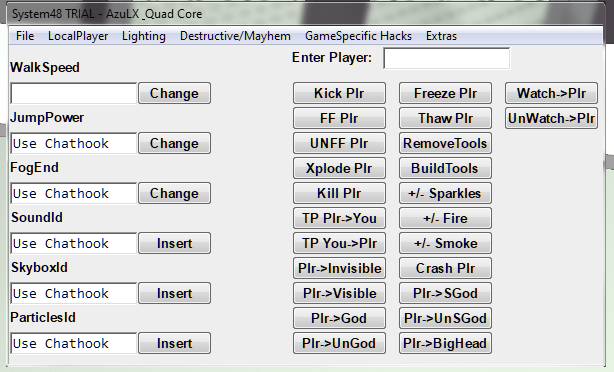Image resolution: width=614 pixels, height=372 pixels.
Task: Click the Xplode Plr button
Action: click(x=339, y=168)
